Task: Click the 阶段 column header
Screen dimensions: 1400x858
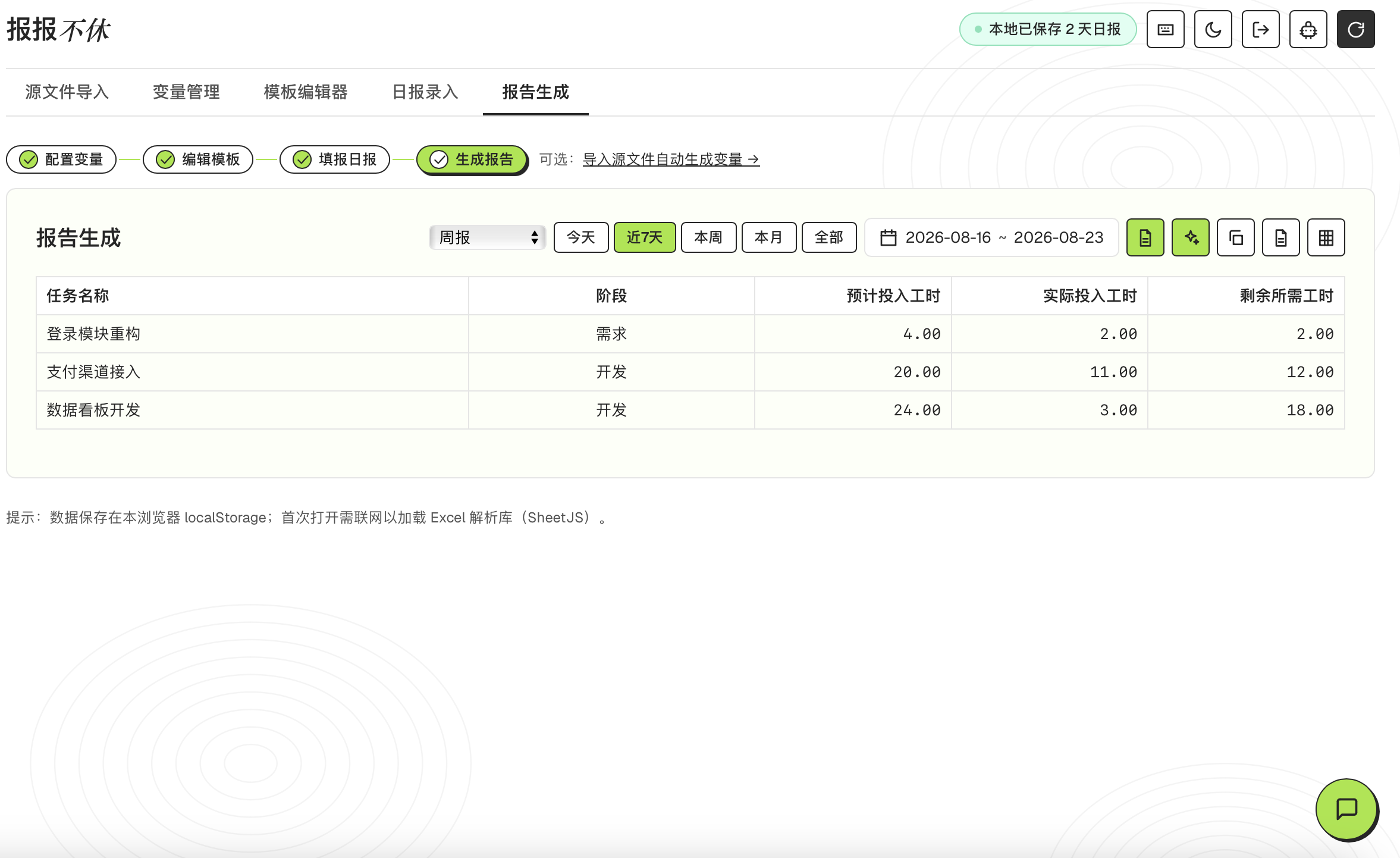Action: 611,296
